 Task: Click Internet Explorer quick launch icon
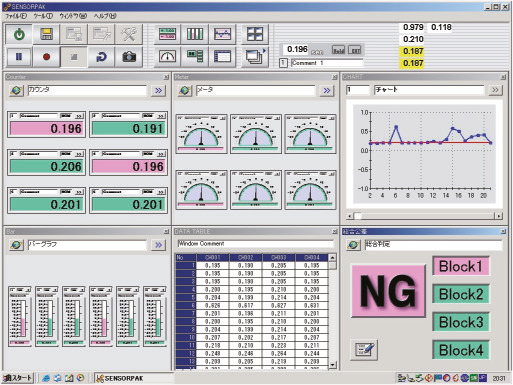click(x=46, y=378)
